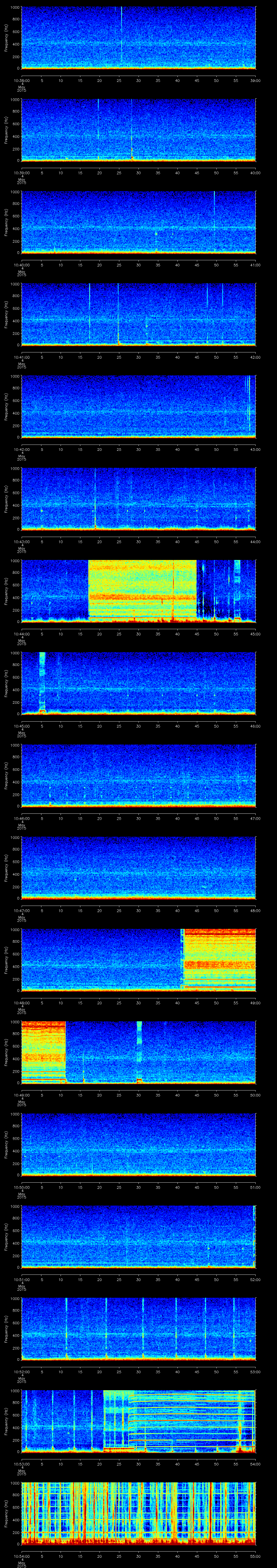This screenshot has width=277, height=1568.
Task: Select the spectrogram panel starting at 10:41:00
Action: point(139,314)
